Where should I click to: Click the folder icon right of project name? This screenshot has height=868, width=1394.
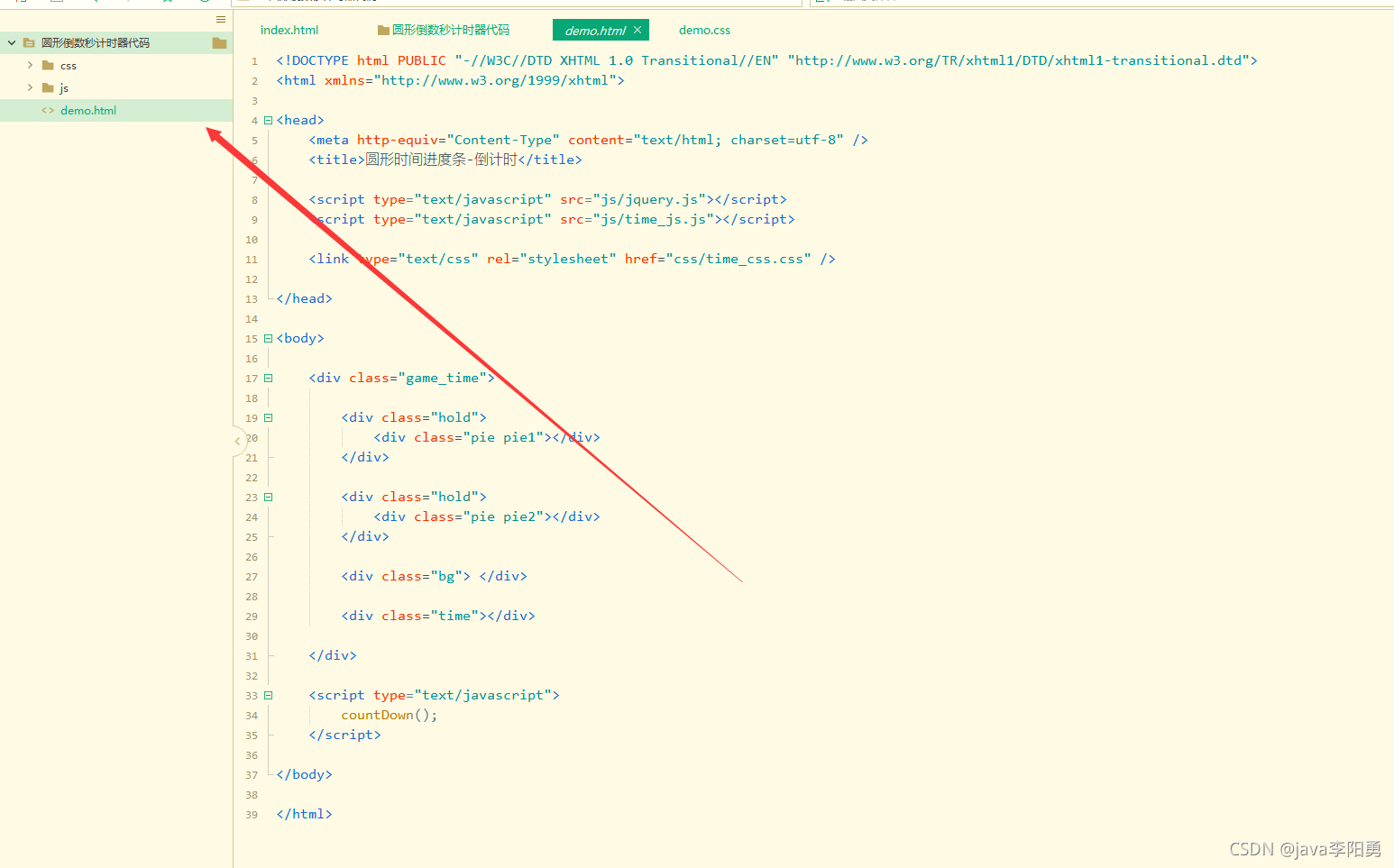point(219,42)
